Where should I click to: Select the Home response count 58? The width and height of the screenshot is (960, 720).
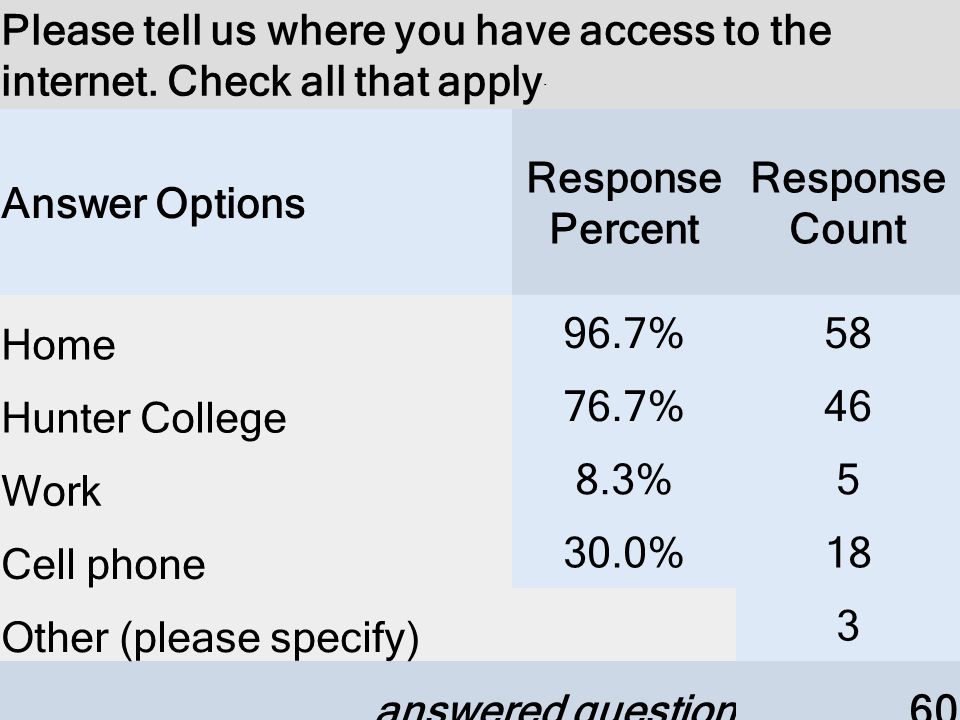click(x=848, y=334)
